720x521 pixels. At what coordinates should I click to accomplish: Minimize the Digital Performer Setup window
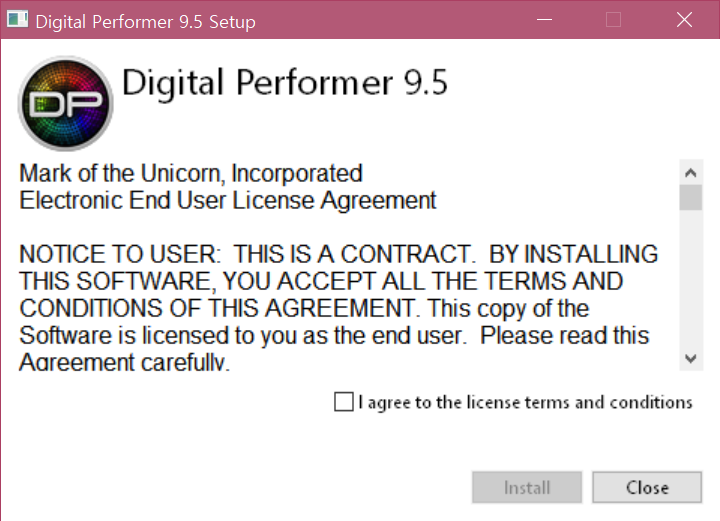544,20
